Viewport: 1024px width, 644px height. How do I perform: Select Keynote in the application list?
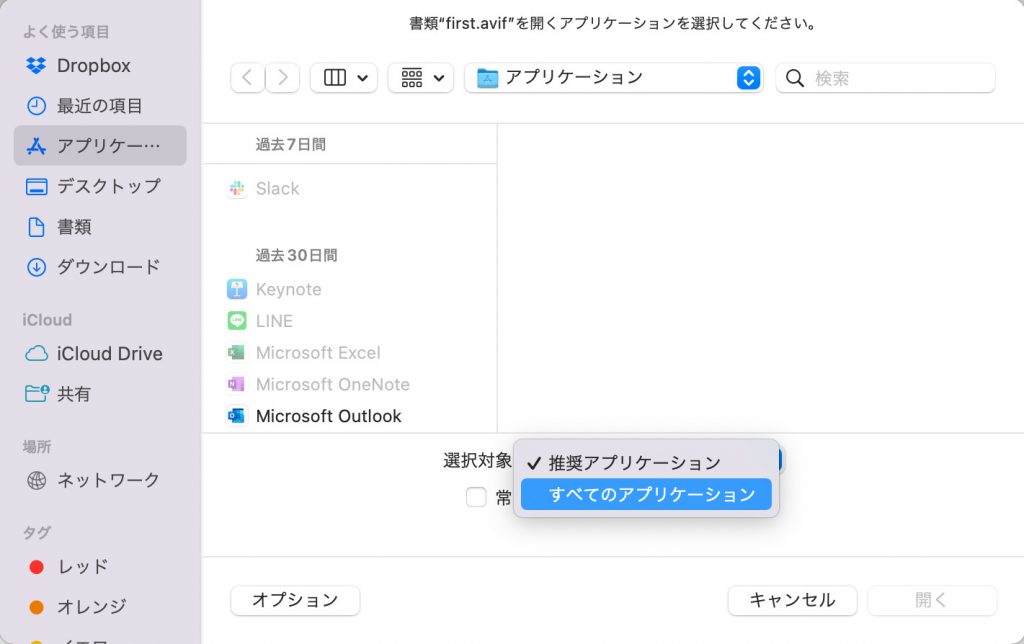(x=349, y=289)
